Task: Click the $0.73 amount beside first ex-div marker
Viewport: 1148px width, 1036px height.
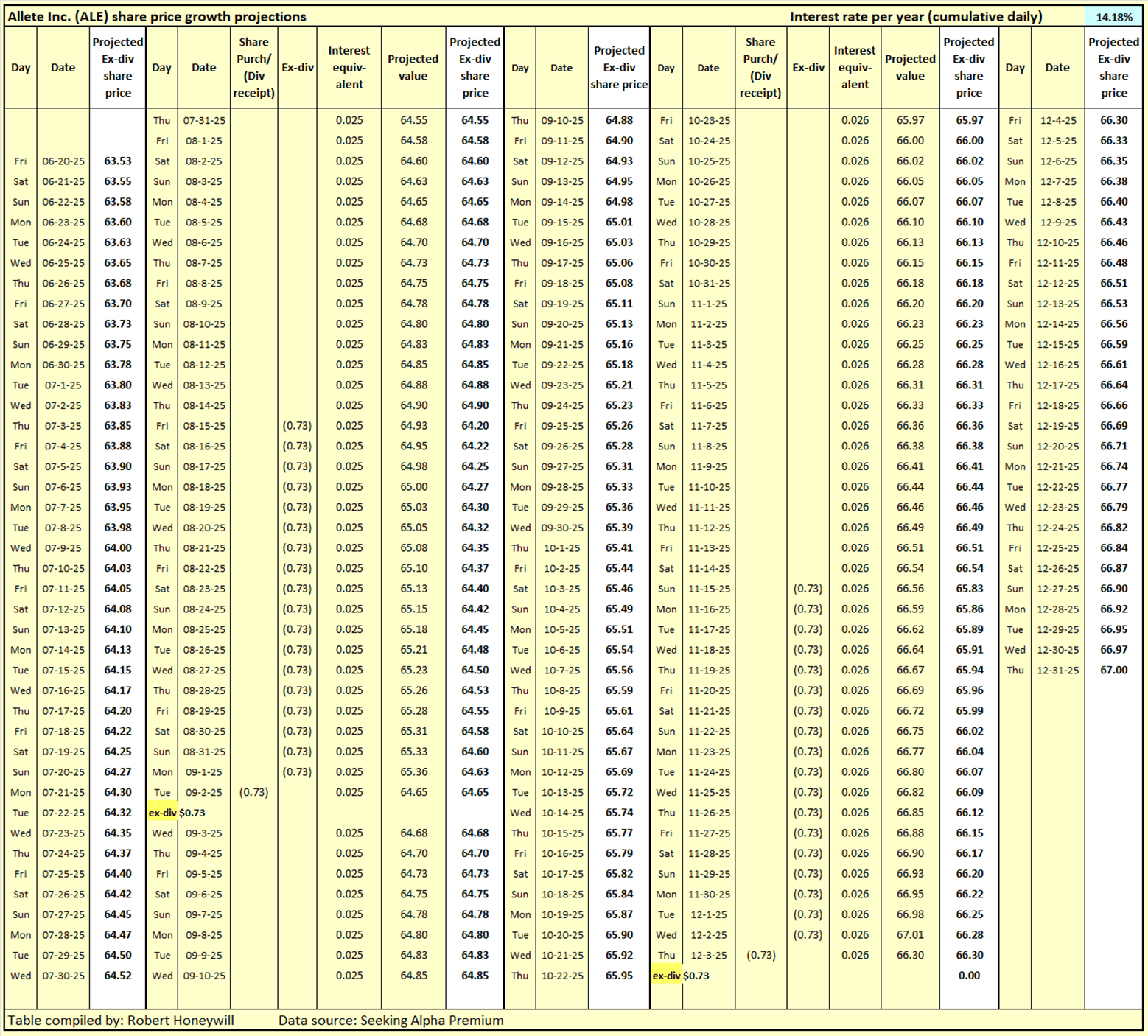Action: tap(192, 813)
